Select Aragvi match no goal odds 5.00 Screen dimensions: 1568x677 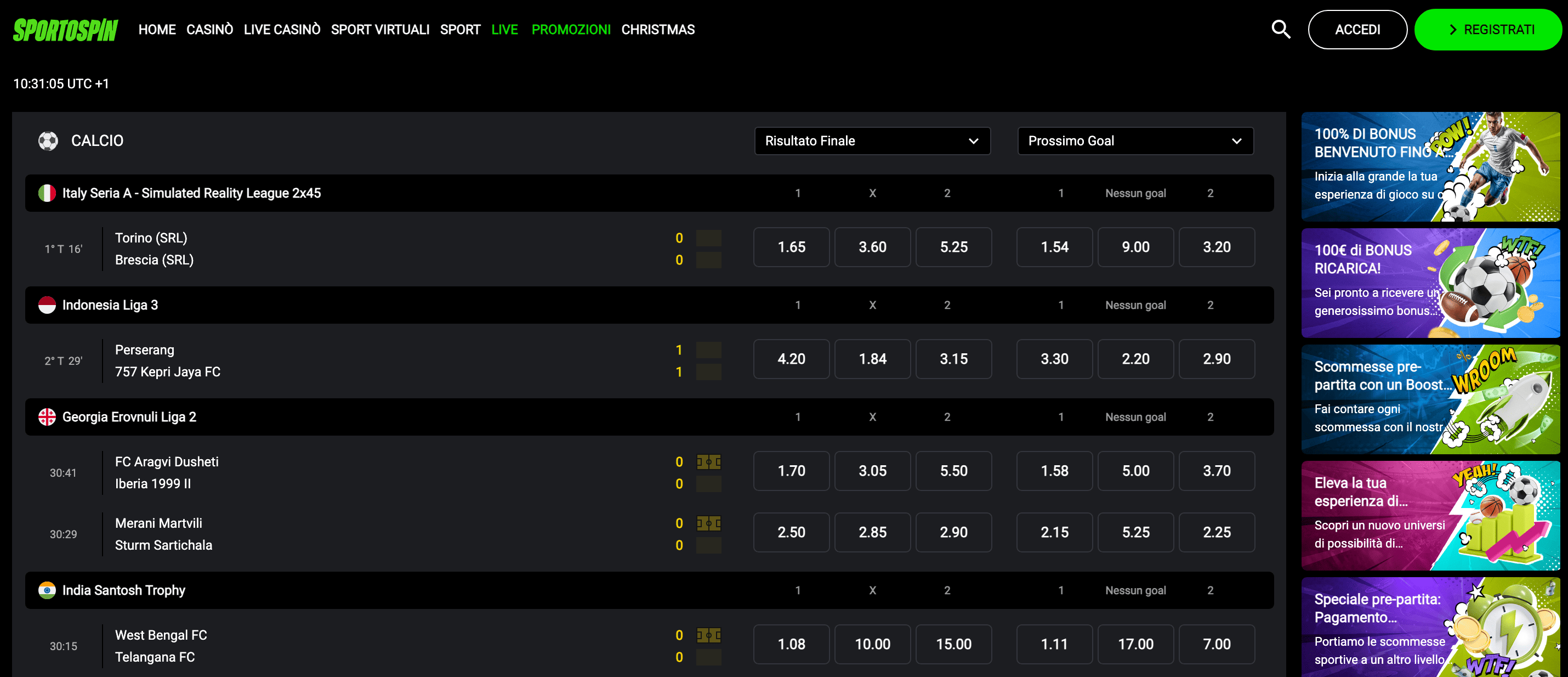pyautogui.click(x=1135, y=471)
